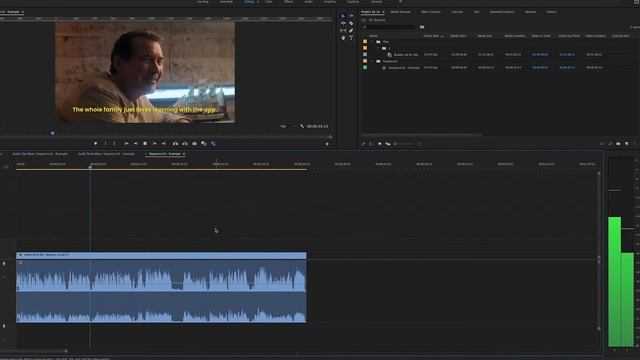Open the Markers tab
The width and height of the screenshot is (640, 360).
[x=530, y=12]
